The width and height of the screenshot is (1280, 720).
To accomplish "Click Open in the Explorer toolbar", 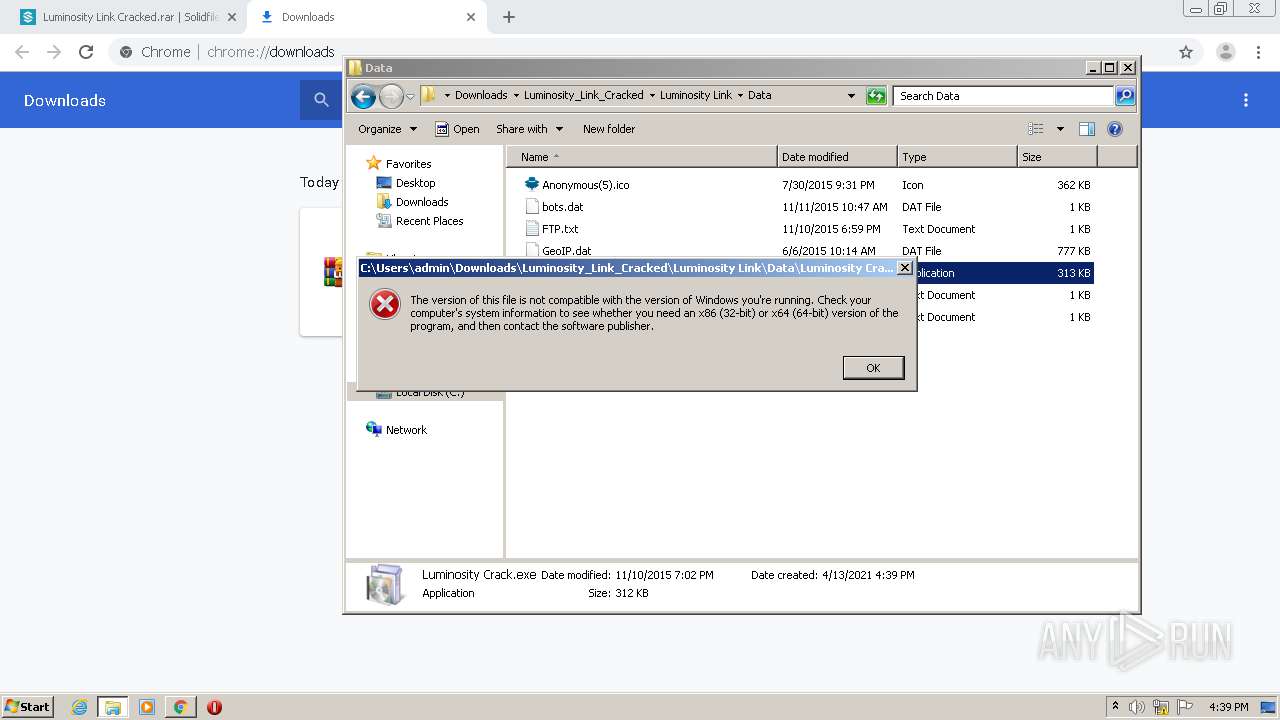I will pos(457,129).
